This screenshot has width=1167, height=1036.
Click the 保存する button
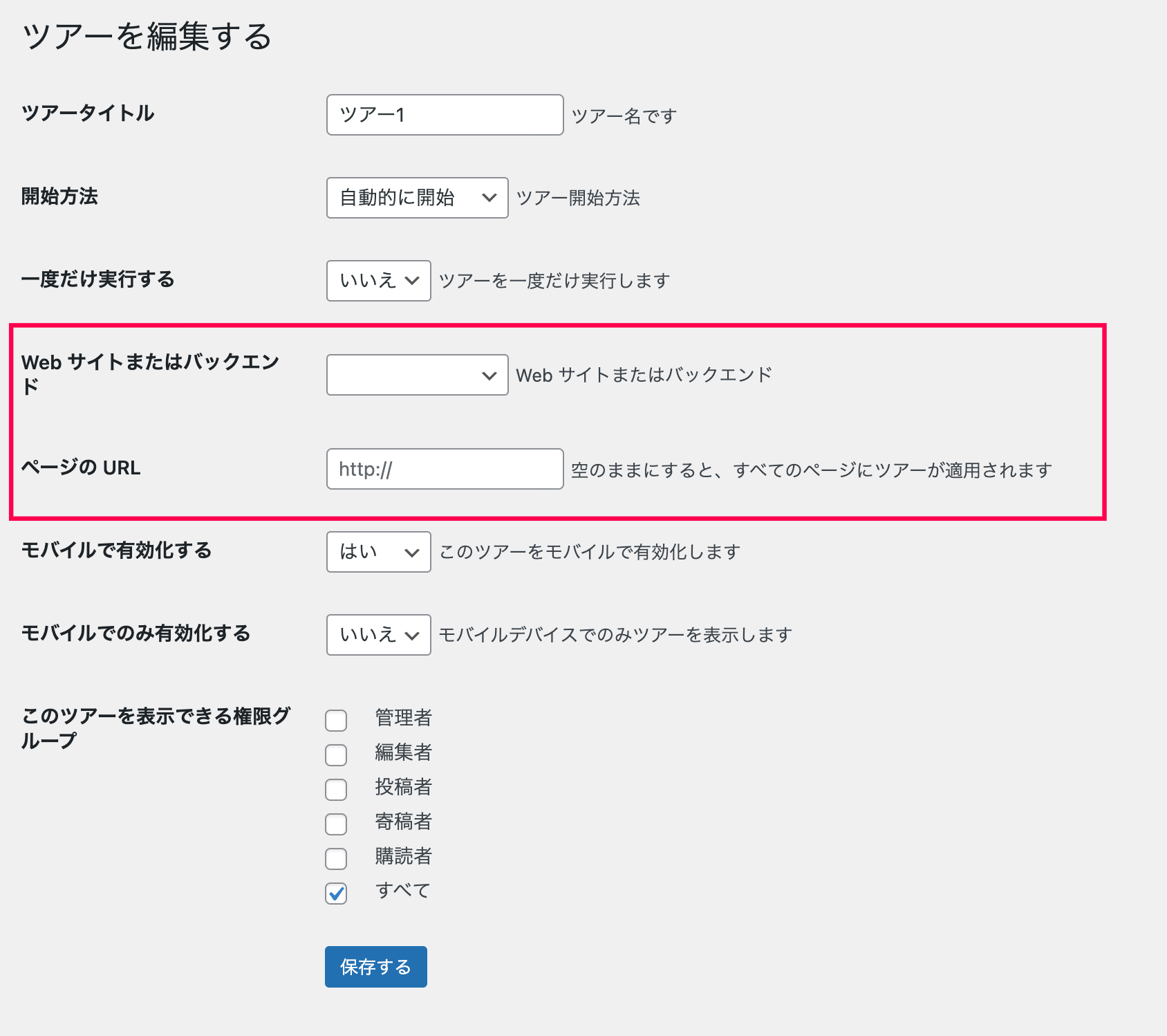click(376, 967)
